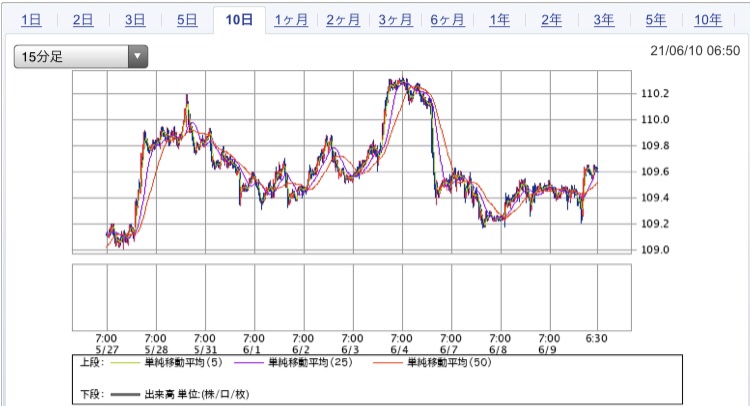Viewport: 750px width, 406px height.
Task: Select the 3日 range tab
Action: coord(135,20)
